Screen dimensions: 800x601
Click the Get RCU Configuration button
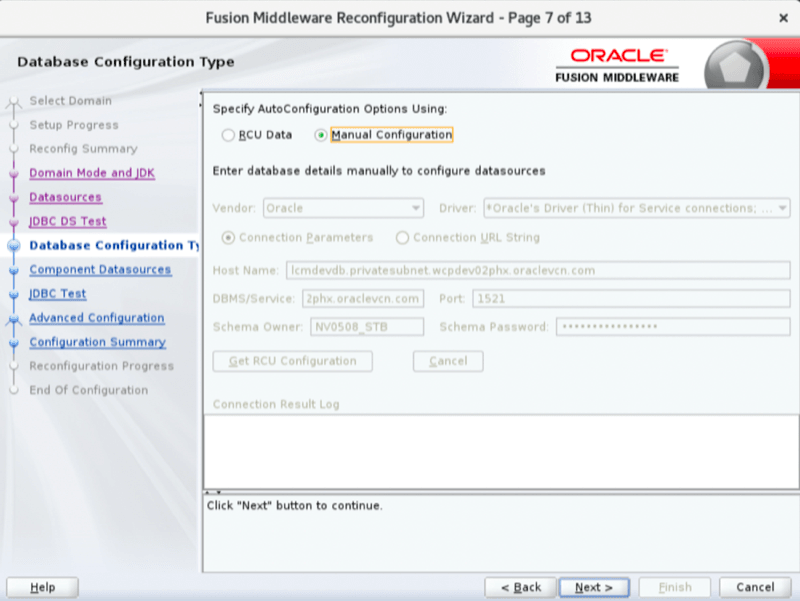point(292,361)
